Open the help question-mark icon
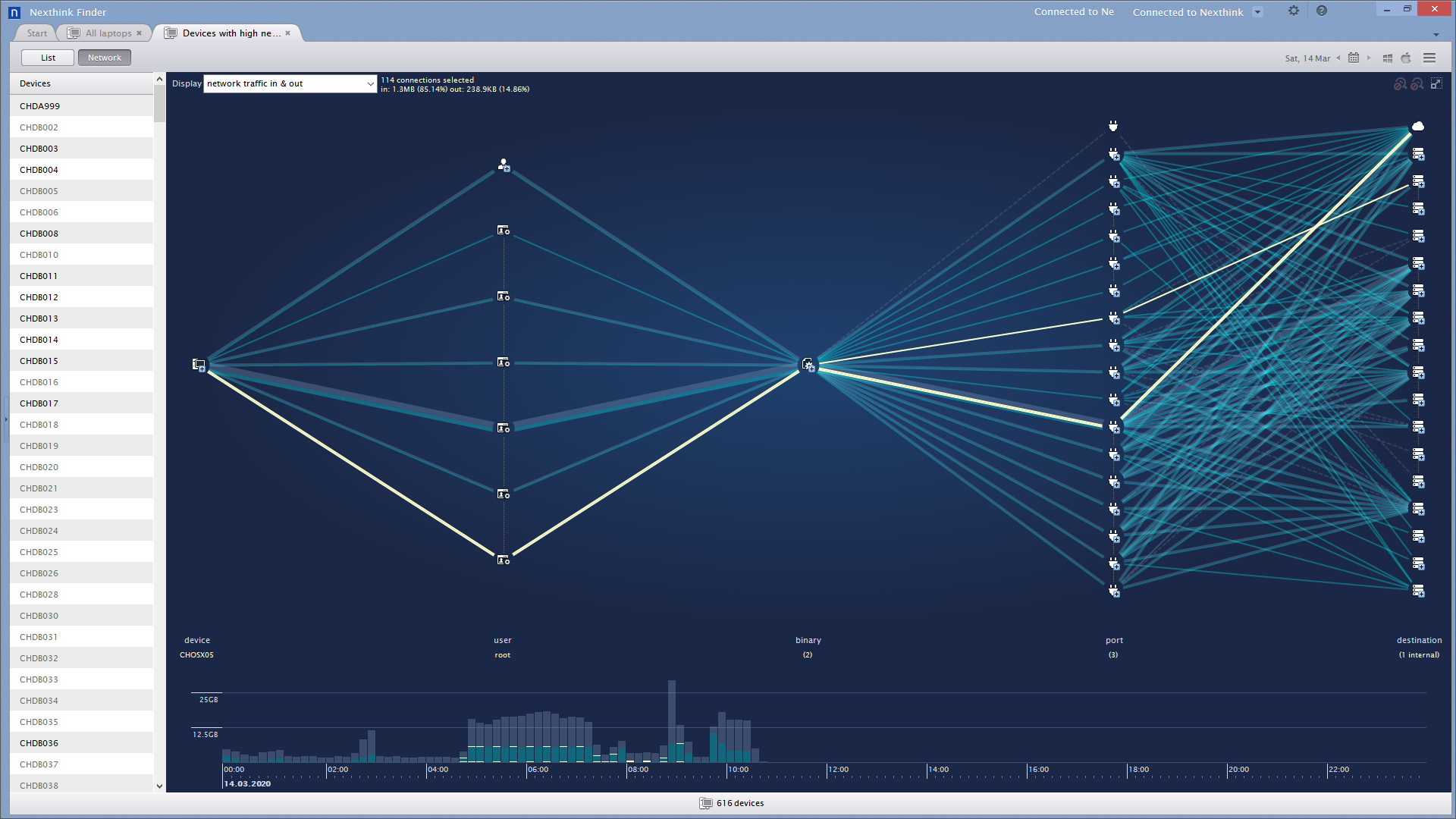Viewport: 1456px width, 819px height. 1322,11
